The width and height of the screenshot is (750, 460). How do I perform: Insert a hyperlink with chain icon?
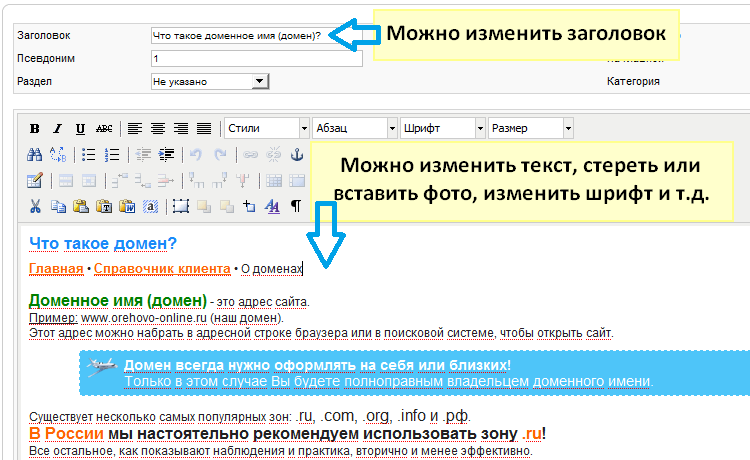[250, 154]
